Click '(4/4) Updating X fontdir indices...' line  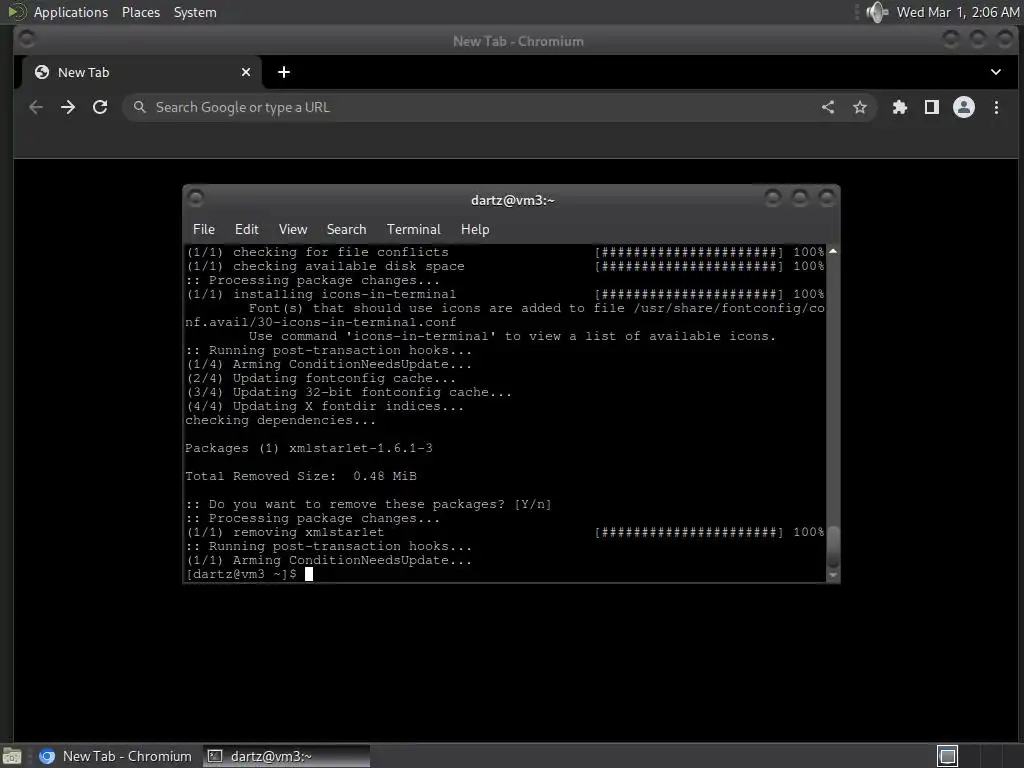pyautogui.click(x=325, y=406)
